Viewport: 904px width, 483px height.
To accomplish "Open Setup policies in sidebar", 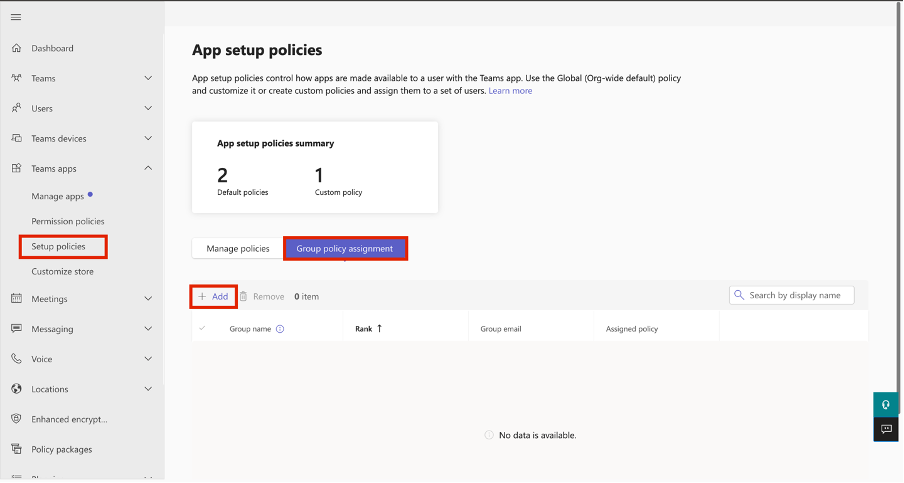I will (58, 246).
